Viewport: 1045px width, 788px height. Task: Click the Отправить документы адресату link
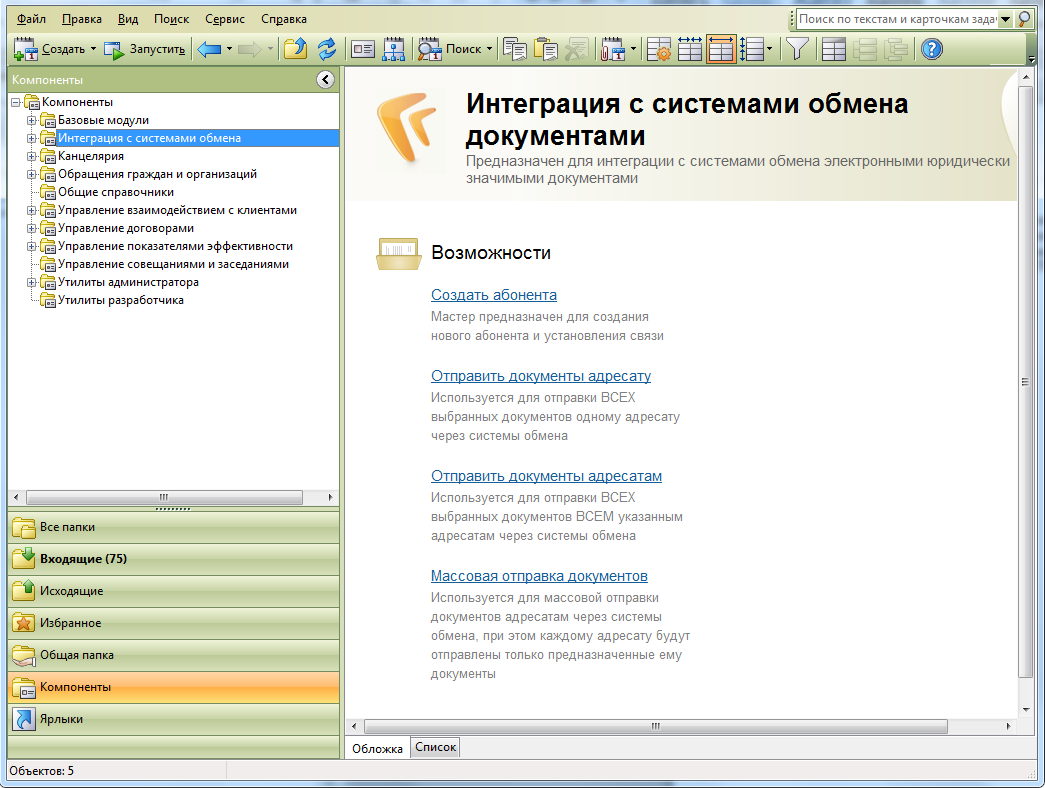pyautogui.click(x=540, y=376)
